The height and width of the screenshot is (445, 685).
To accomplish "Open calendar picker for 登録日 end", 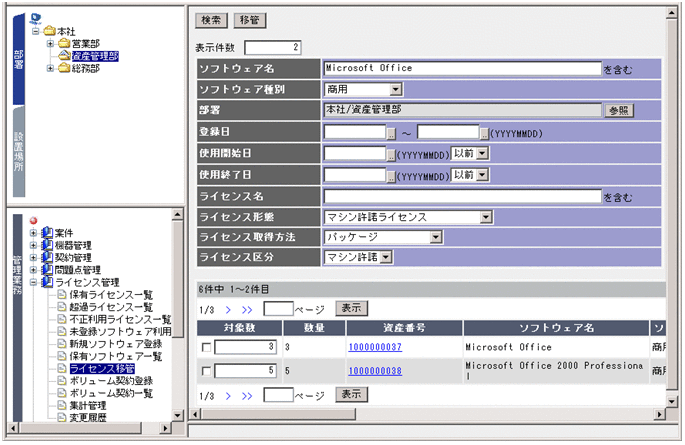I will [x=484, y=134].
